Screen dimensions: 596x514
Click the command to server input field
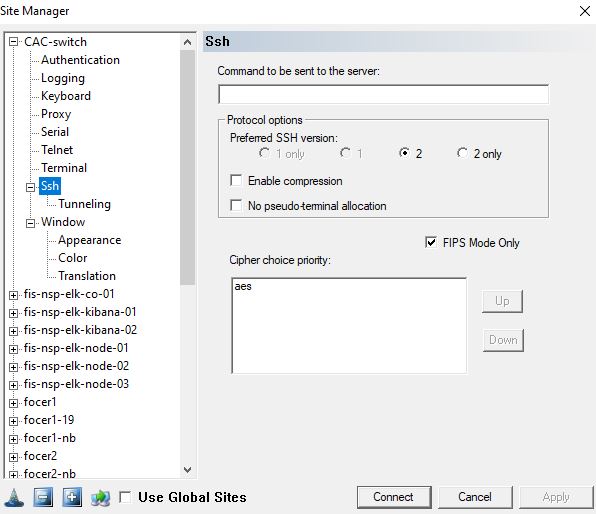(x=383, y=94)
